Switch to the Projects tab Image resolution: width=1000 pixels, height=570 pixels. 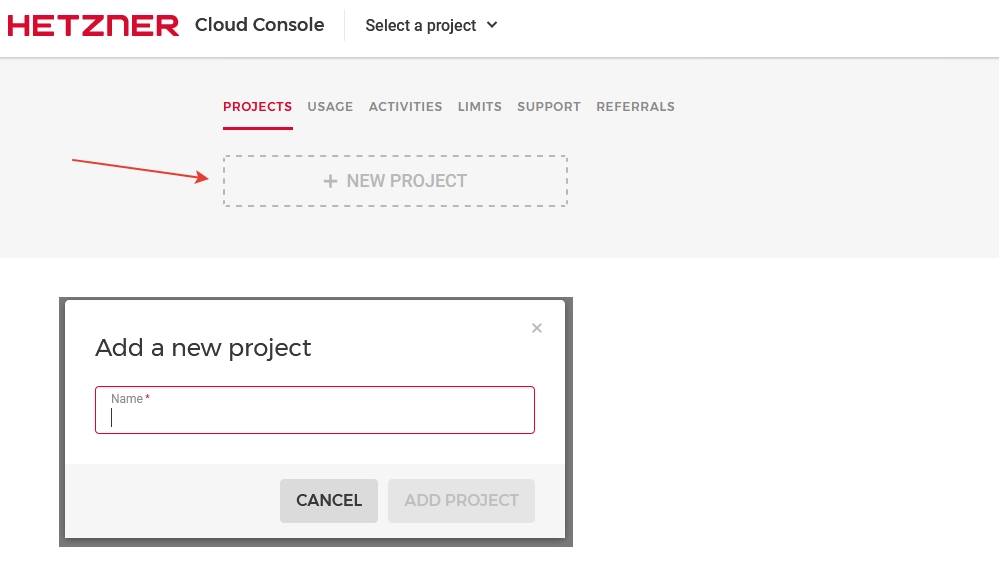[257, 107]
